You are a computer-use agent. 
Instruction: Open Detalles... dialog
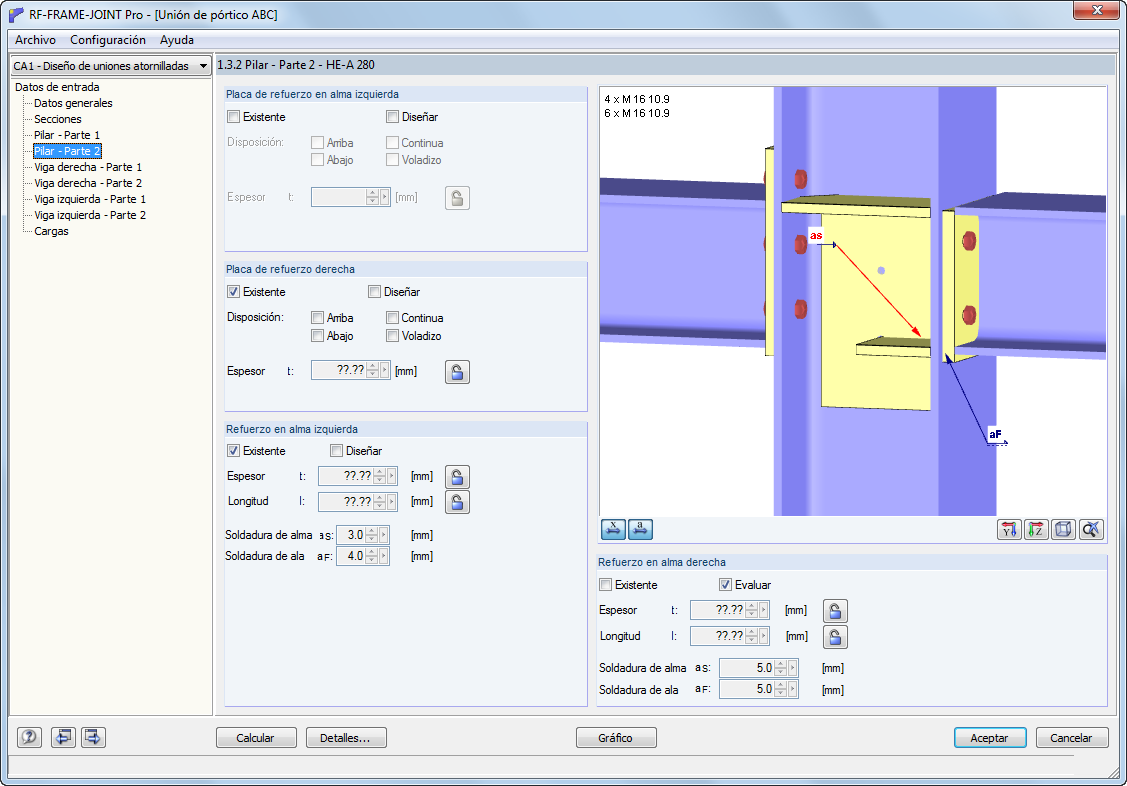pyautogui.click(x=346, y=738)
